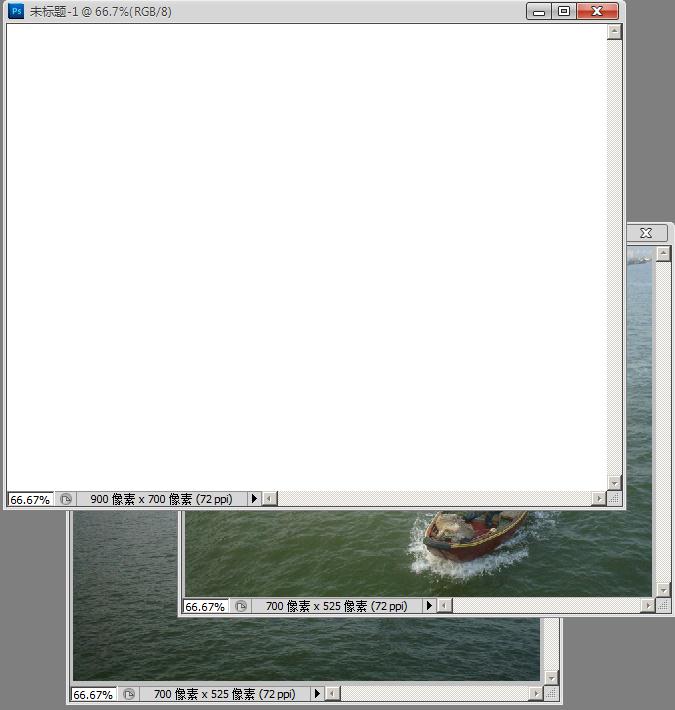Screen dimensions: 675x710
Task: Maximize the 未标题-1 document window
Action: point(564,11)
